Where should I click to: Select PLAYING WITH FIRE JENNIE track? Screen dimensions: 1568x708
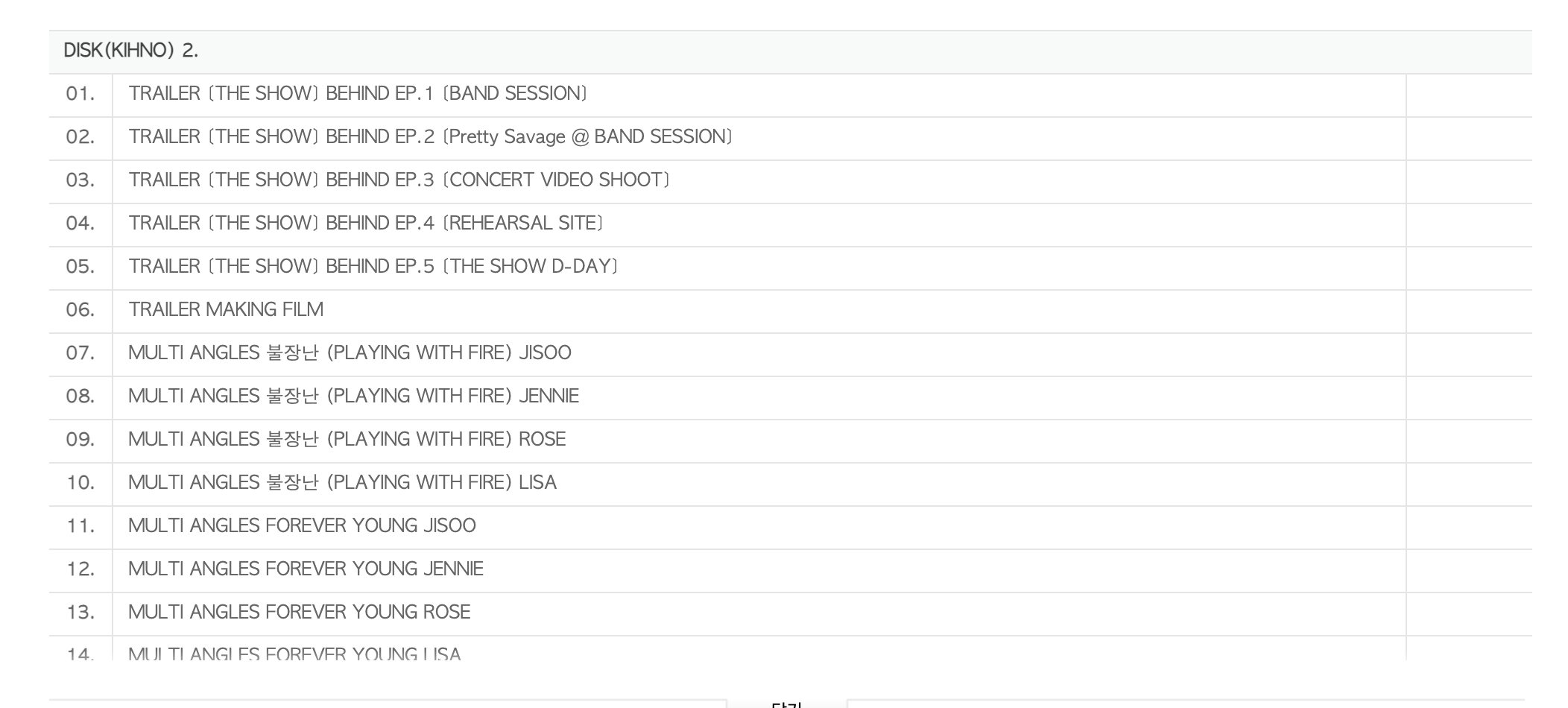click(x=353, y=396)
